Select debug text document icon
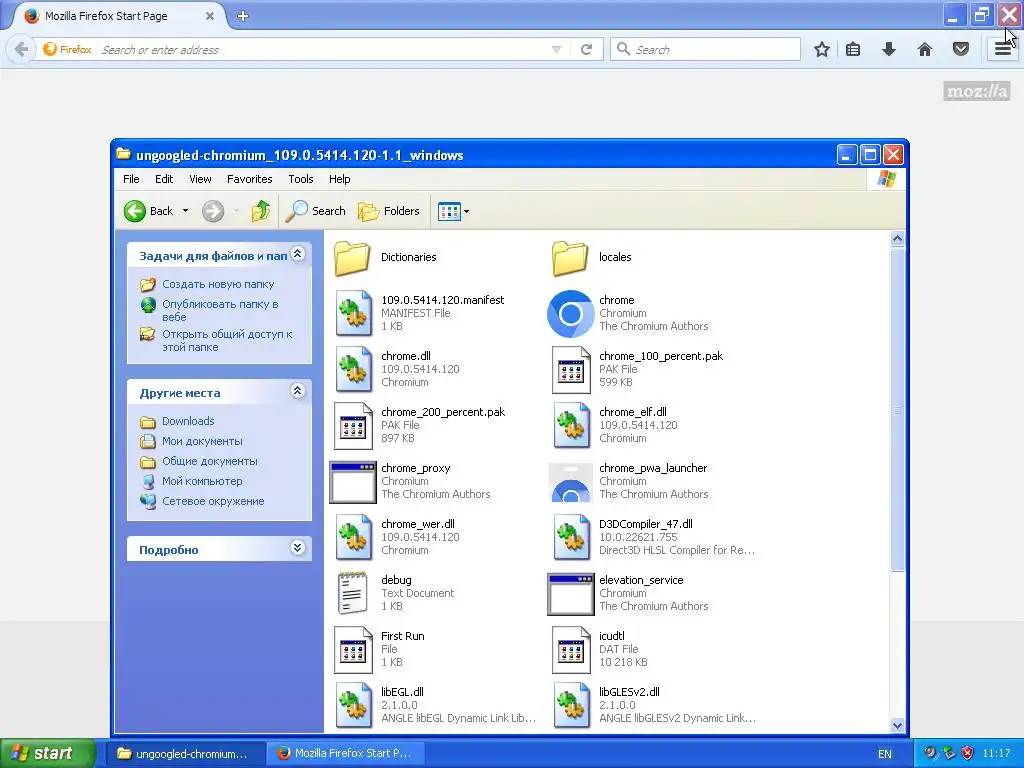 pos(353,593)
